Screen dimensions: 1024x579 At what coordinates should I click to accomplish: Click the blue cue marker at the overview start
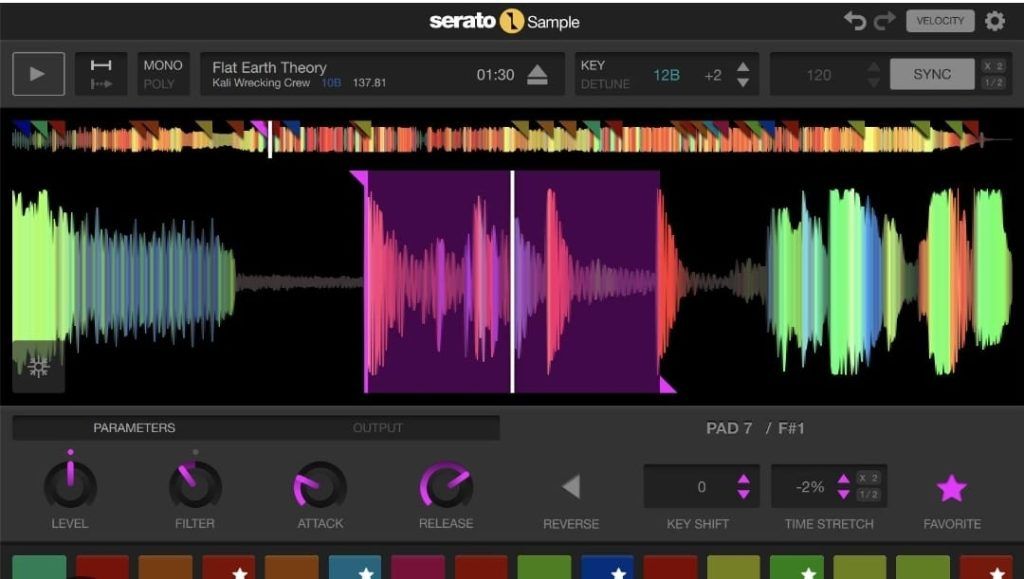click(x=21, y=127)
